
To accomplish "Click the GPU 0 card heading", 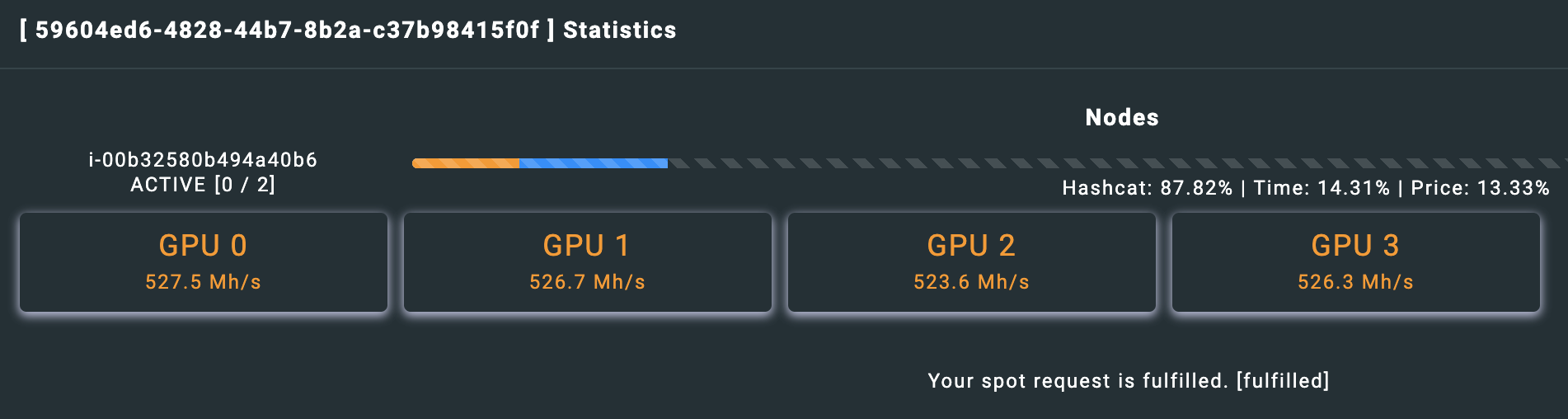I will coord(203,246).
